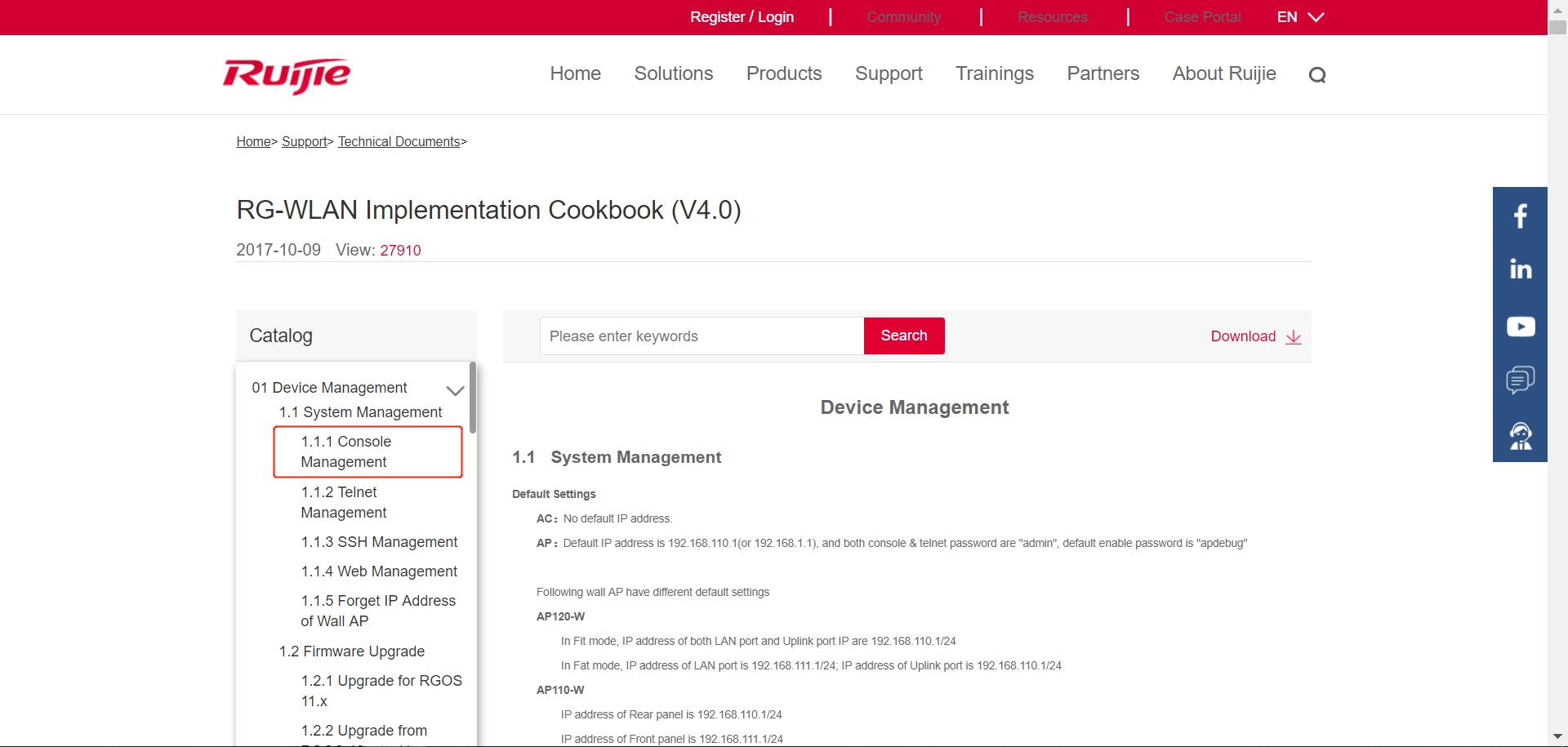Open the chat message sidebar icon
Image resolution: width=1568 pixels, height=747 pixels.
pos(1520,380)
